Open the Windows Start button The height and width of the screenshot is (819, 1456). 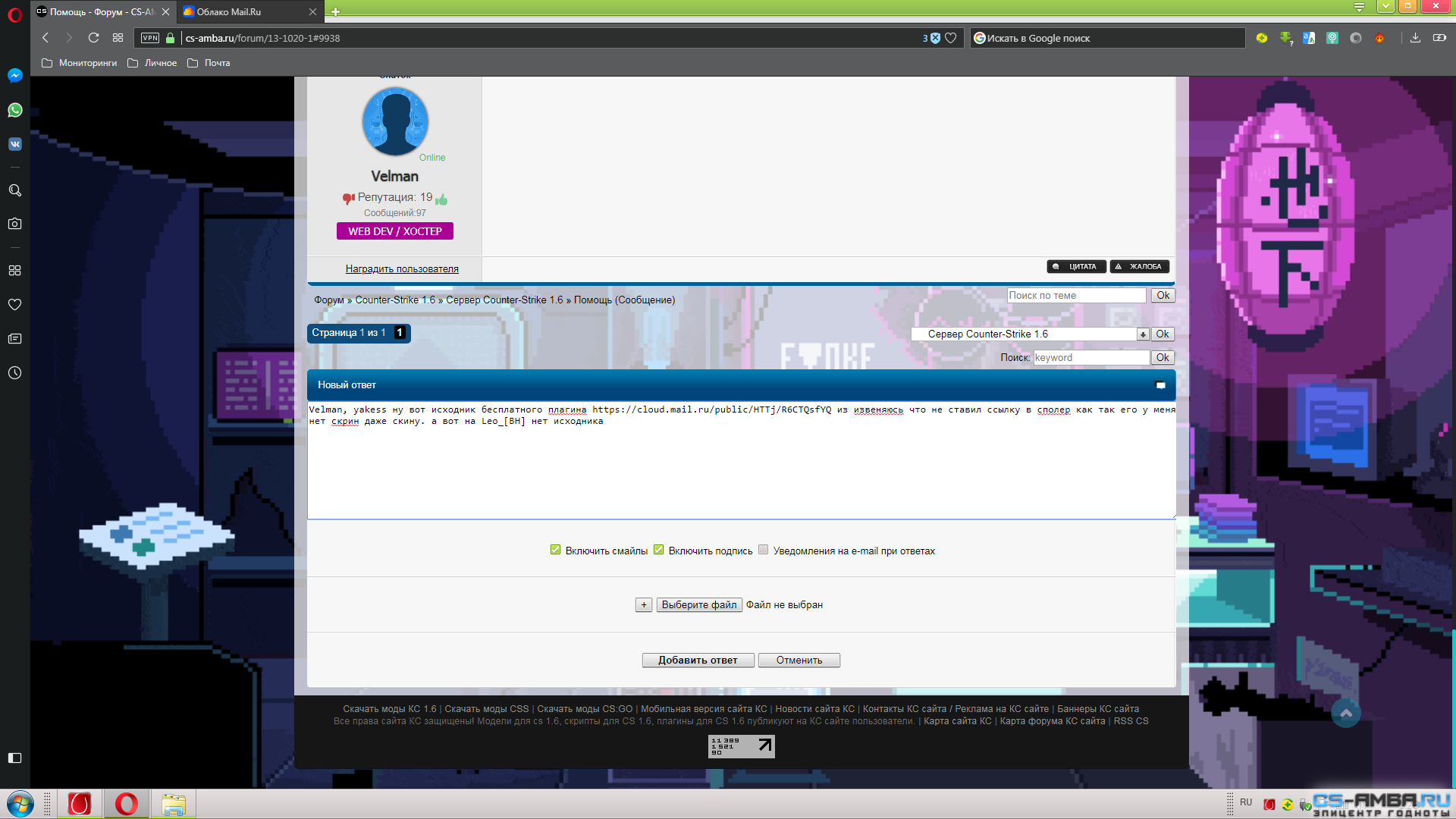point(20,804)
